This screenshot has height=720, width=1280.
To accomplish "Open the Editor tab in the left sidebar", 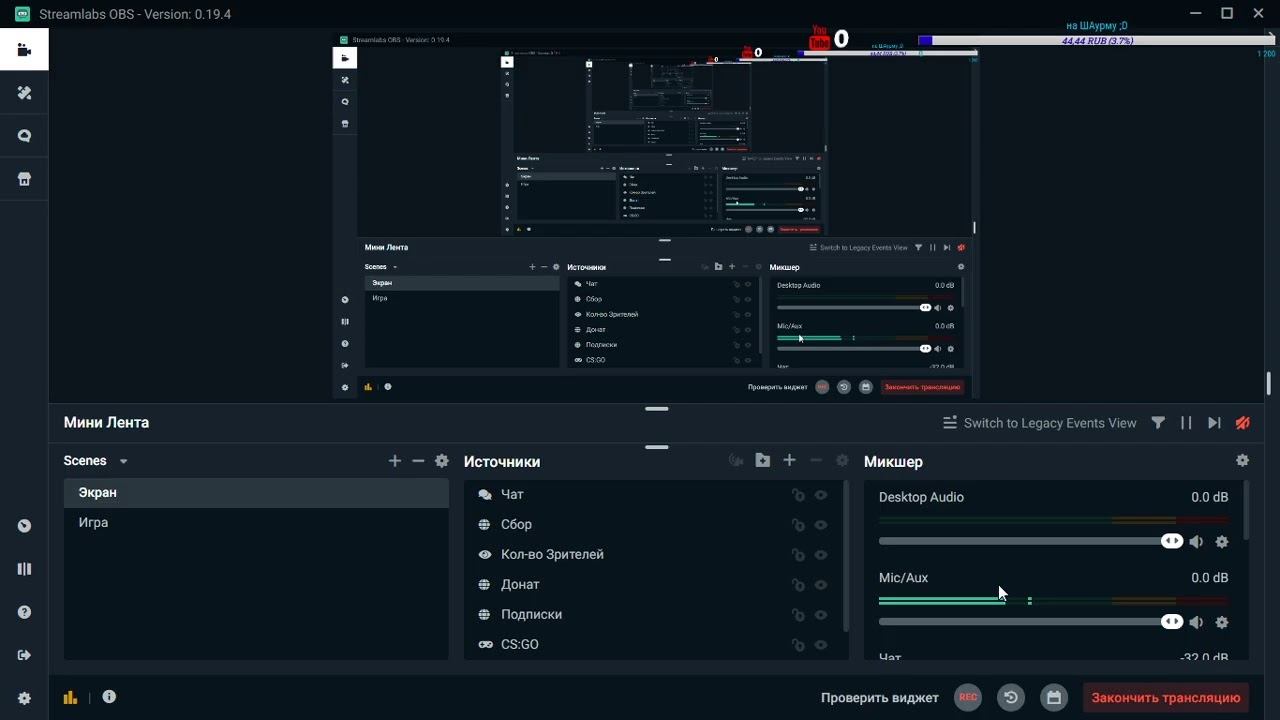I will tap(24, 50).
